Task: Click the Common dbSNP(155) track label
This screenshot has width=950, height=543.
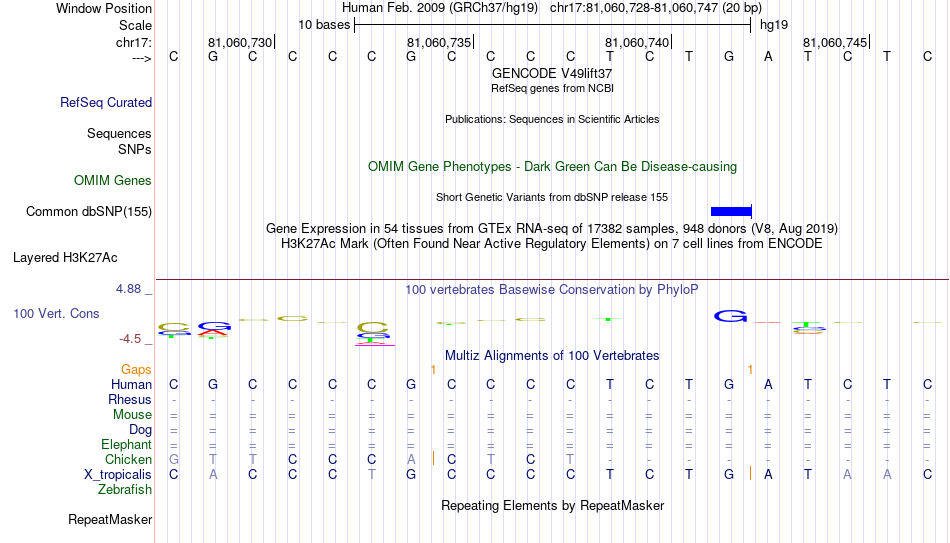Action: 89,212
